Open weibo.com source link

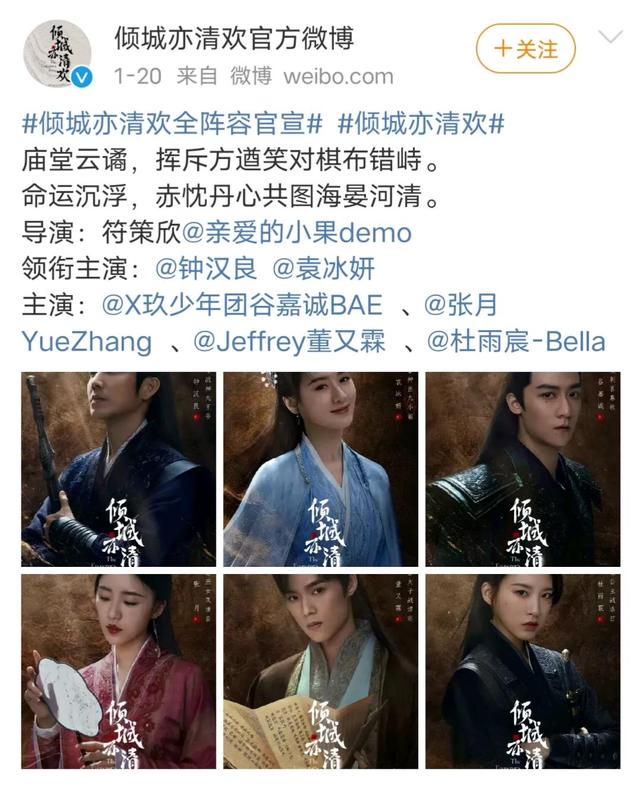click(x=338, y=76)
